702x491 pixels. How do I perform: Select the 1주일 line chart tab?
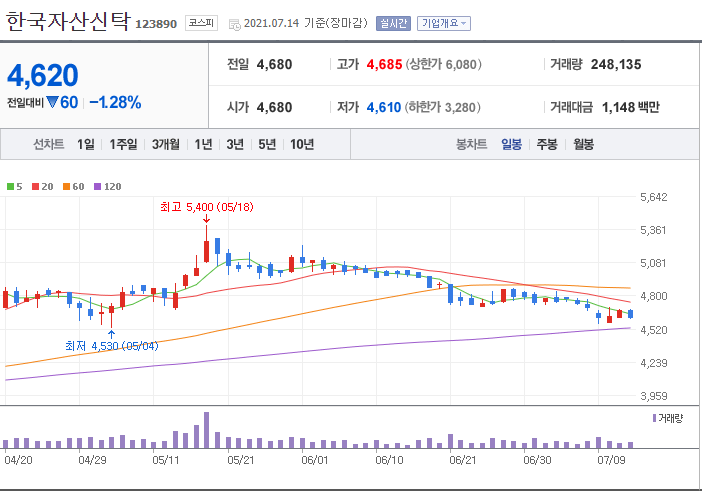pyautogui.click(x=123, y=144)
